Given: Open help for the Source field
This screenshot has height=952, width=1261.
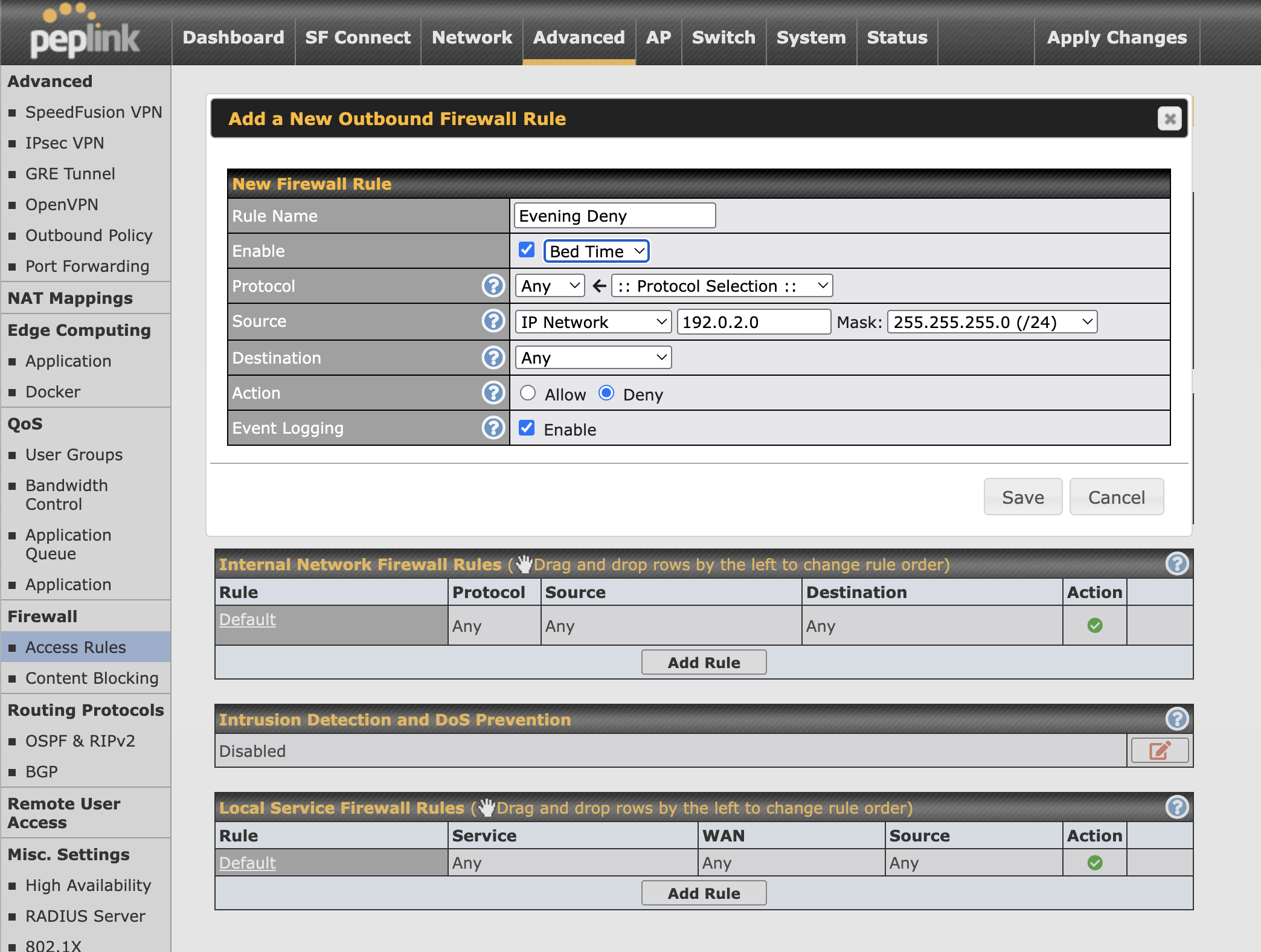Looking at the screenshot, I should pyautogui.click(x=493, y=321).
